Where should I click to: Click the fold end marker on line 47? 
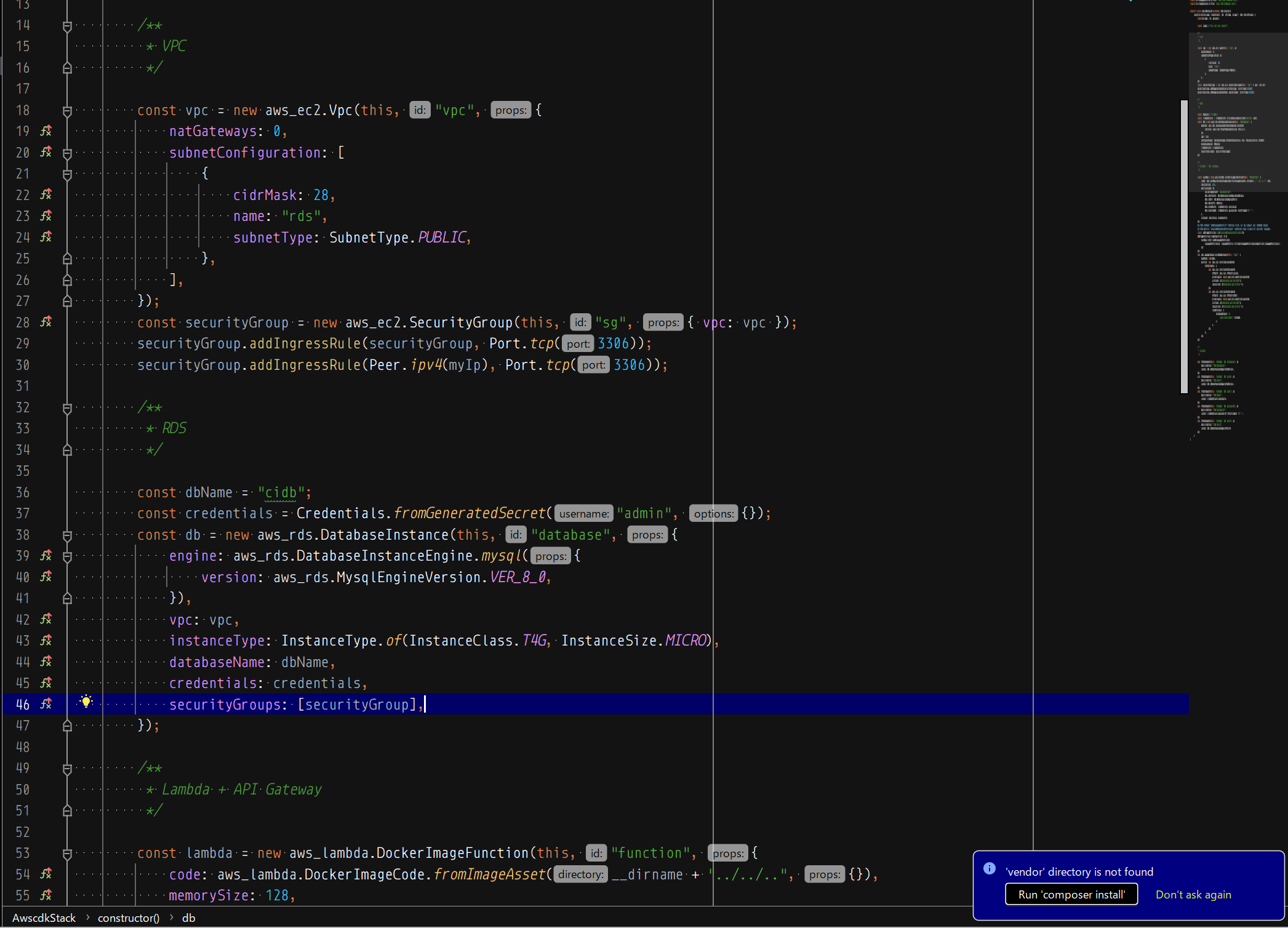[68, 726]
